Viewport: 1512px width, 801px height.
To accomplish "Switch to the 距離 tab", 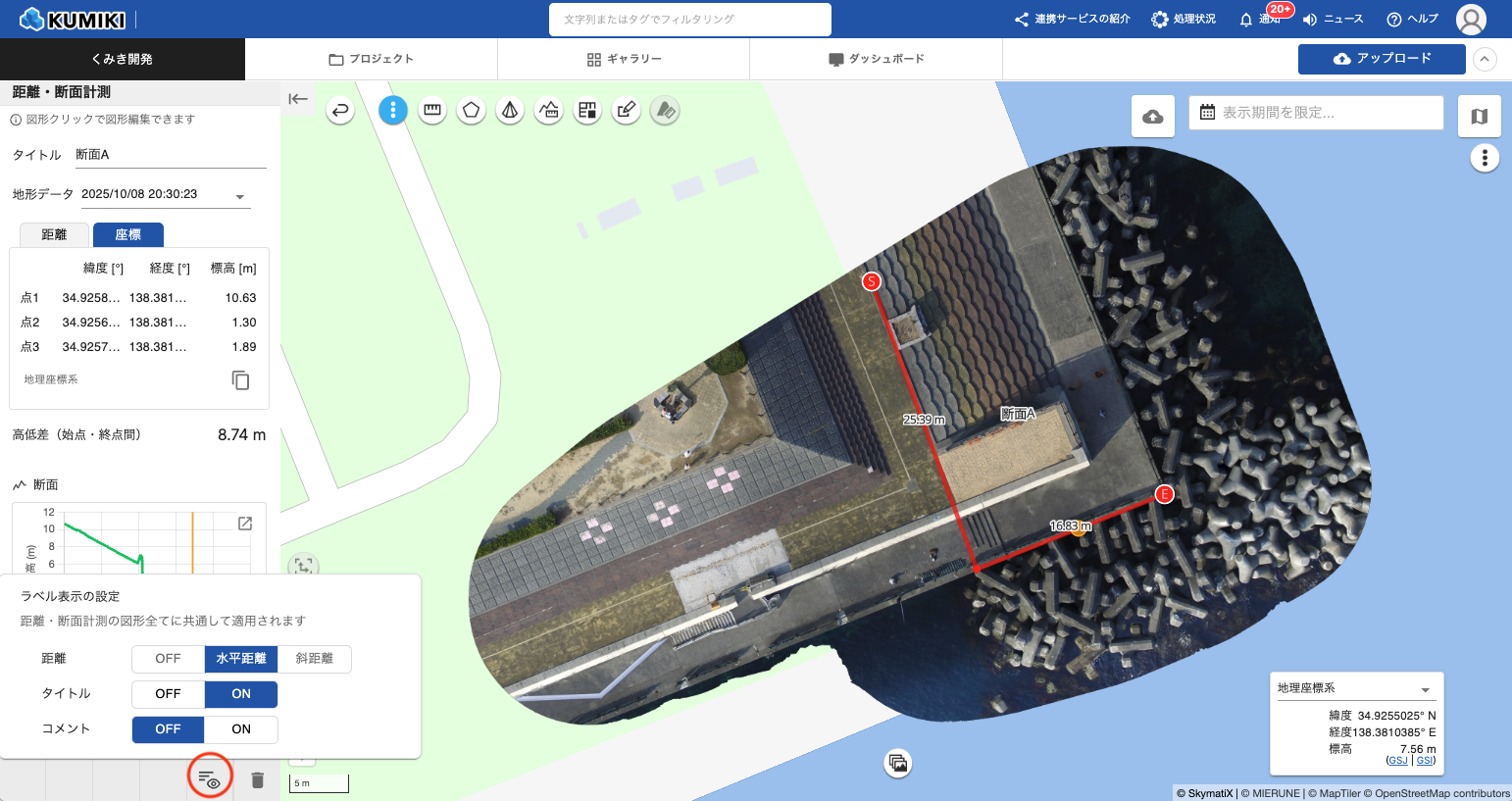I will [54, 235].
